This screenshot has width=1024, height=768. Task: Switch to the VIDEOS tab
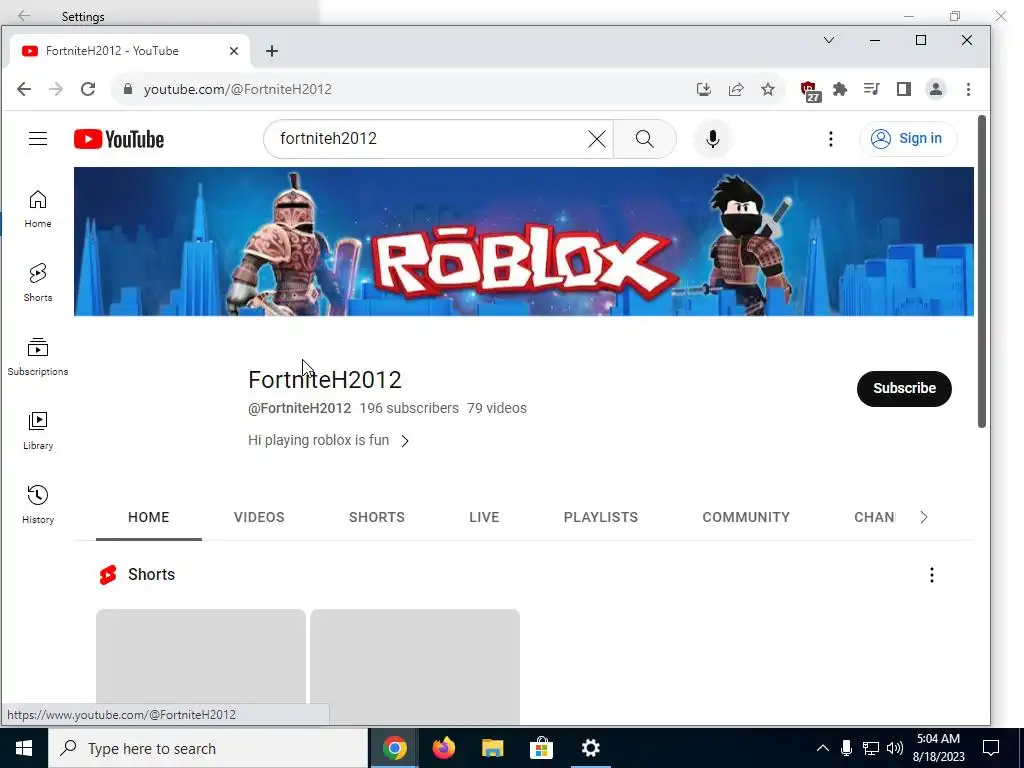(259, 517)
